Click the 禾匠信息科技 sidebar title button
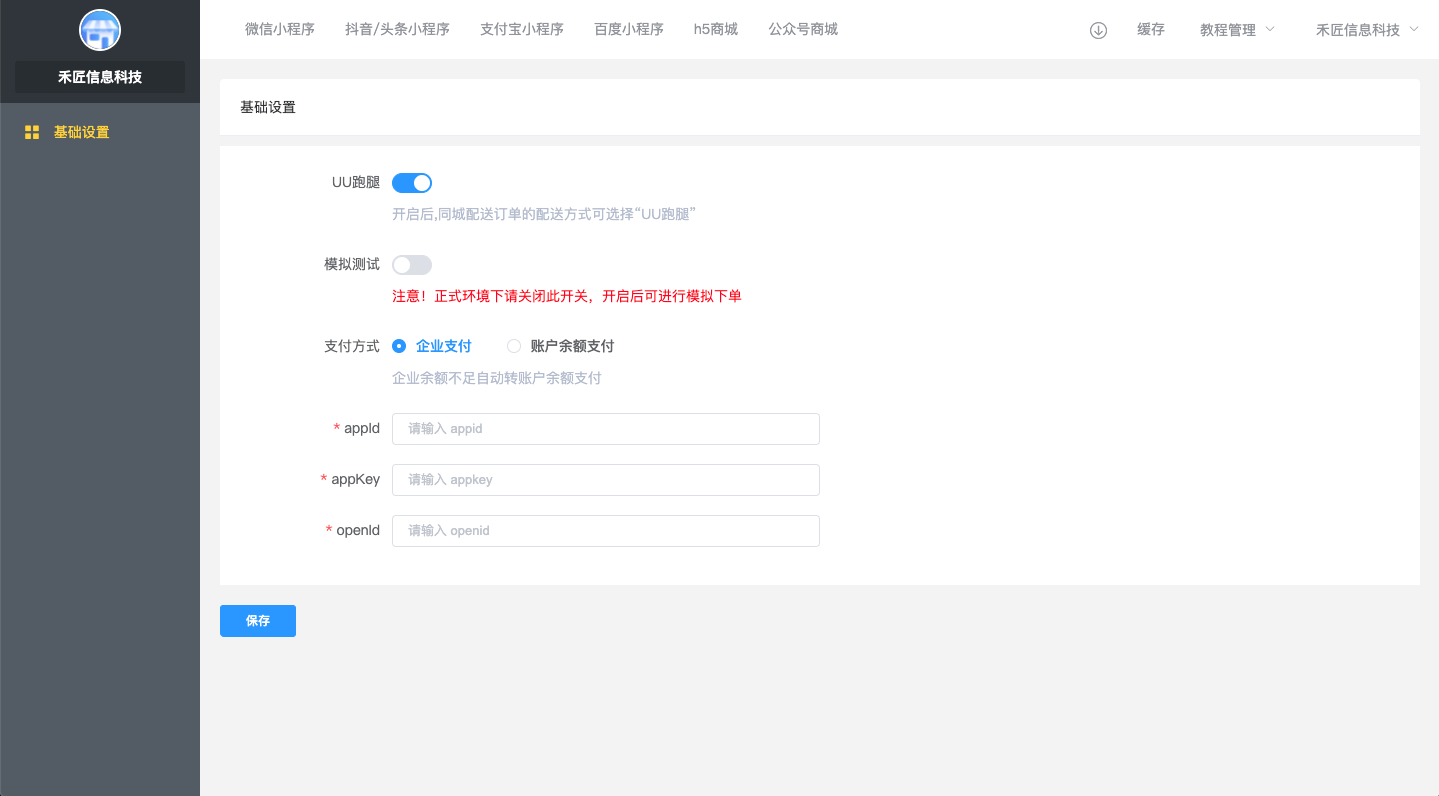Screen dimensions: 1439x796 coord(100,77)
